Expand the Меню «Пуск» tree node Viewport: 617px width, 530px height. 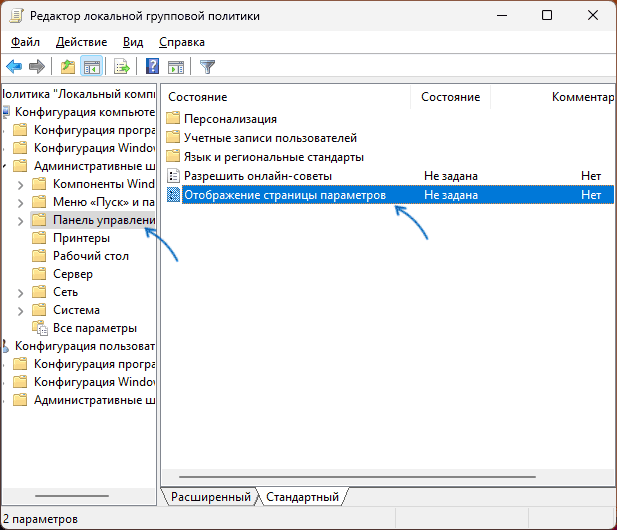20,203
